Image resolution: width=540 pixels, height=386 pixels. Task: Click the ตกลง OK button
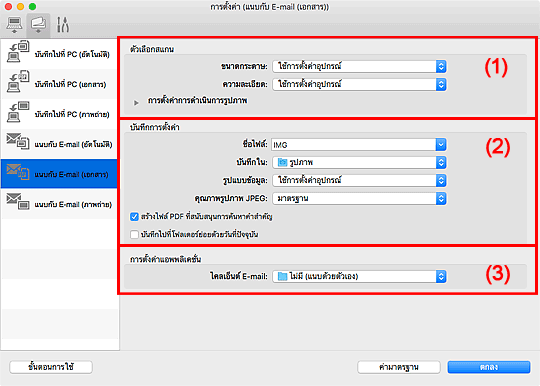click(x=489, y=367)
